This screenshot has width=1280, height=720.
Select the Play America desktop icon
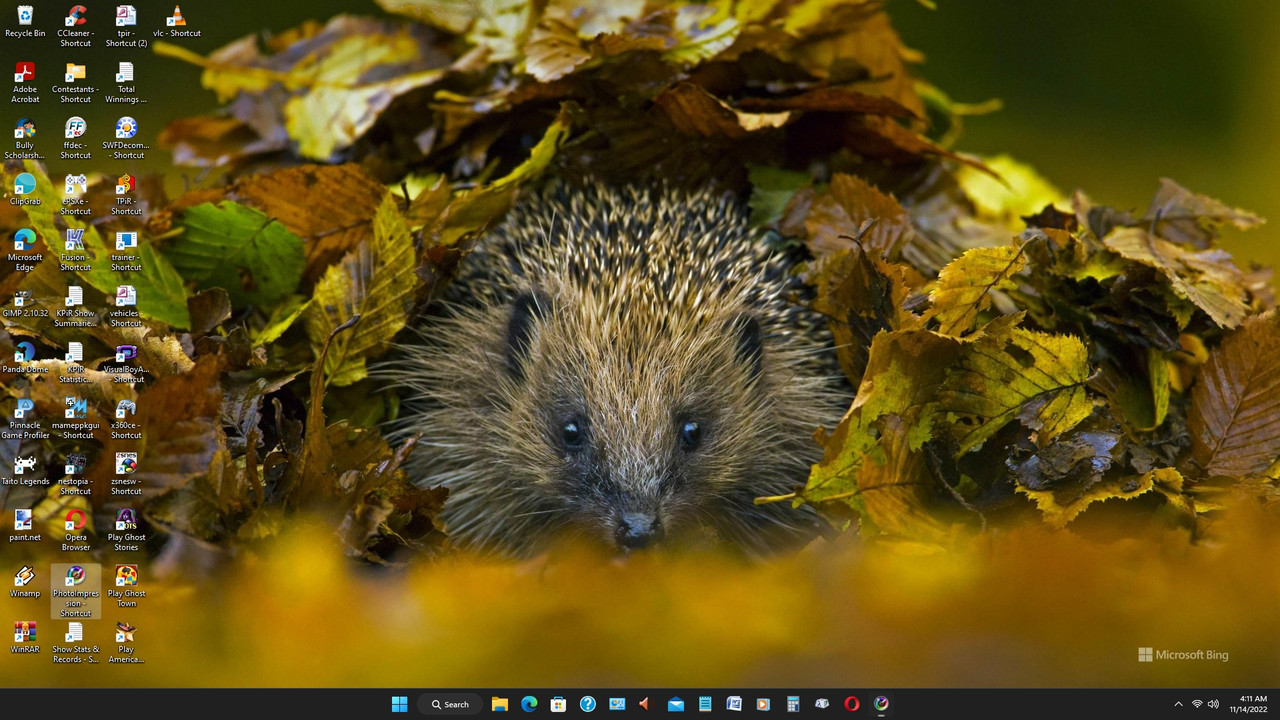pyautogui.click(x=126, y=643)
